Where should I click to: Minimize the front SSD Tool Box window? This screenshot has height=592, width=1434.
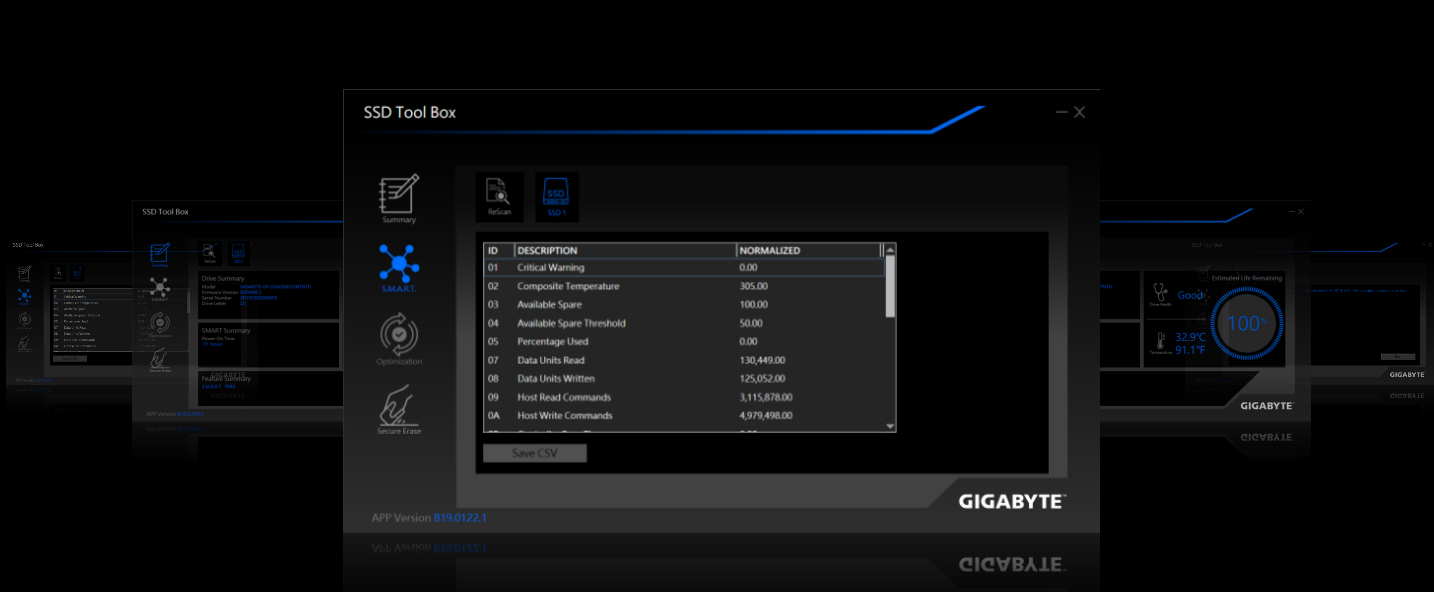pos(1061,112)
